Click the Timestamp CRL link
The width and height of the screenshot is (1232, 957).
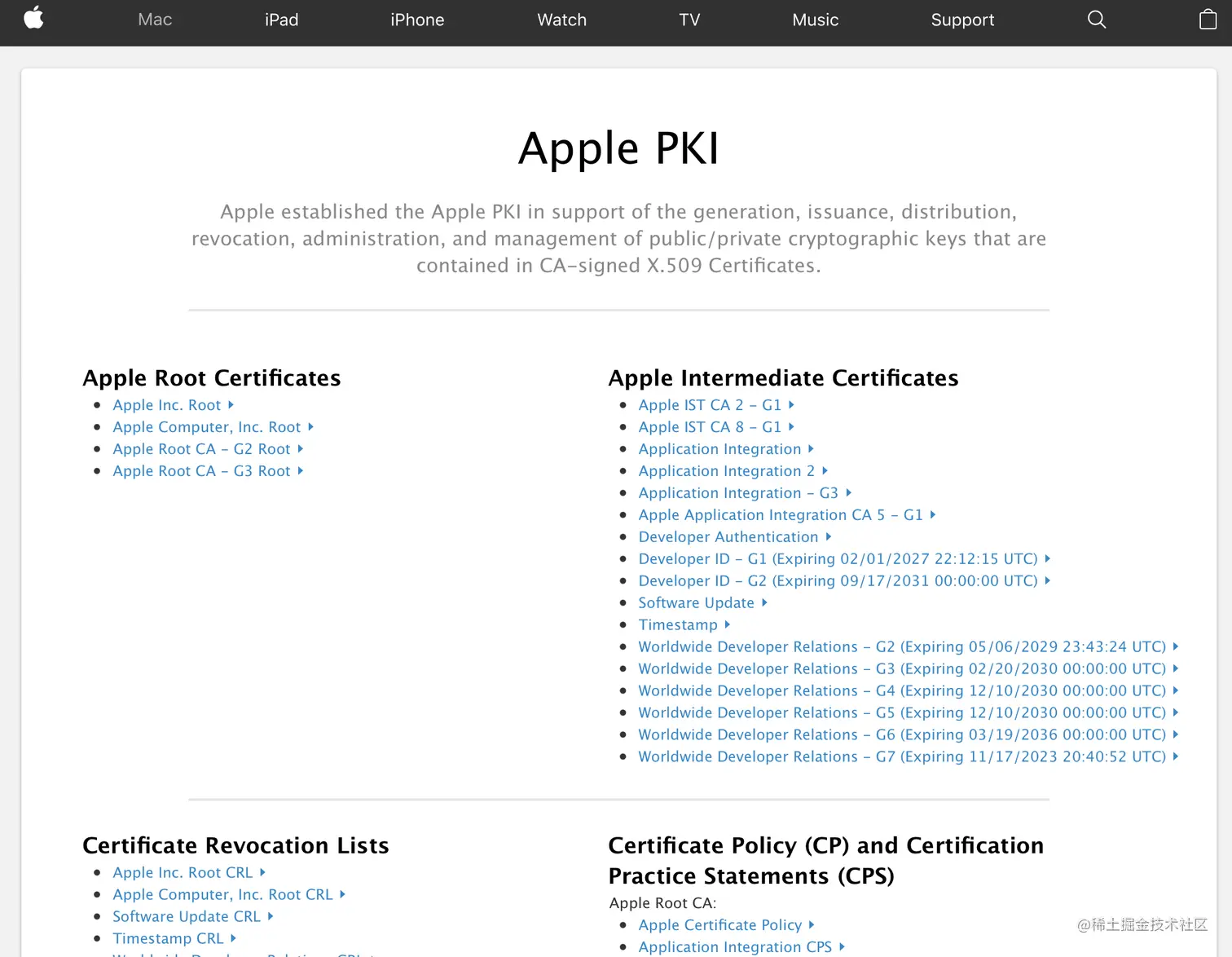point(174,939)
